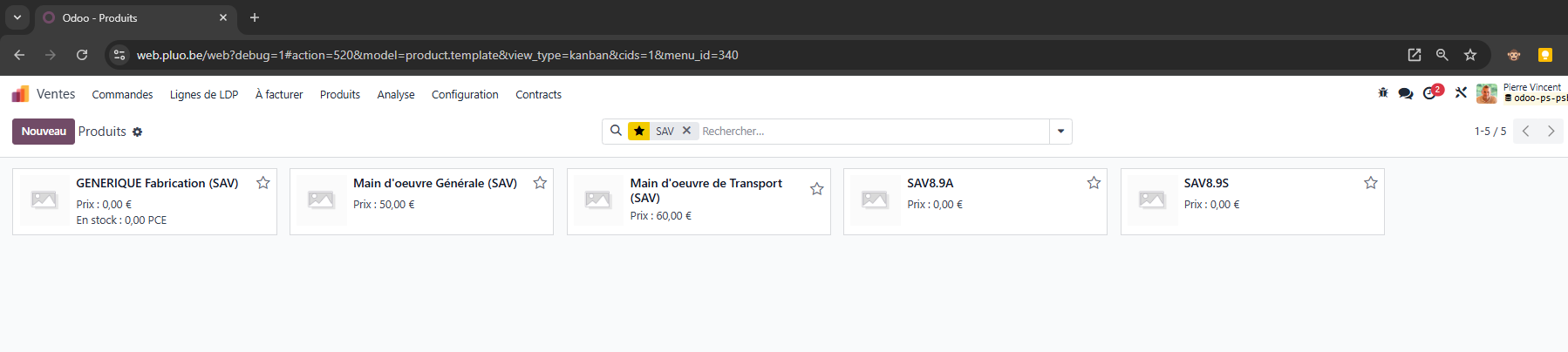1568x352 pixels.
Task: Open the Ventes app home icon
Action: coord(20,93)
